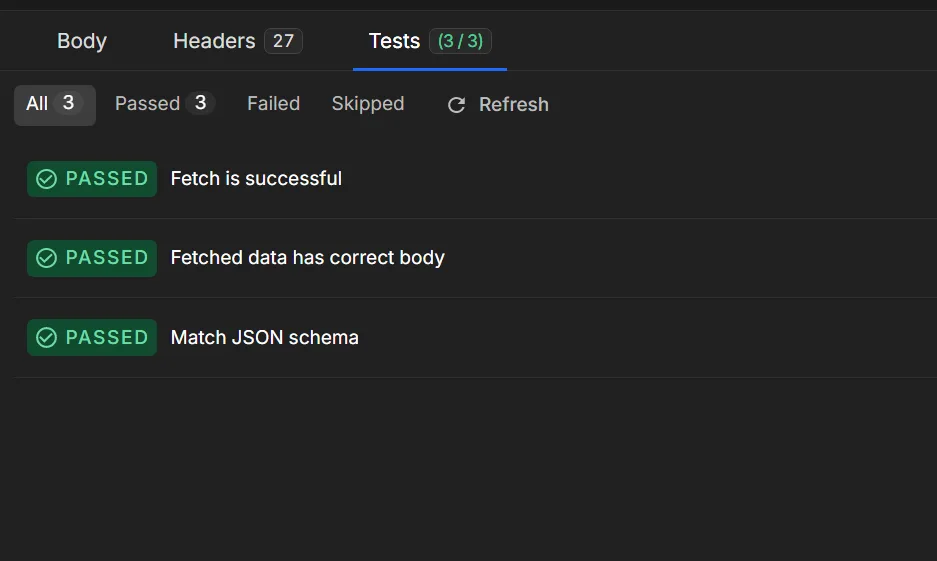Select the Match JSON schema test row

[x=476, y=338]
